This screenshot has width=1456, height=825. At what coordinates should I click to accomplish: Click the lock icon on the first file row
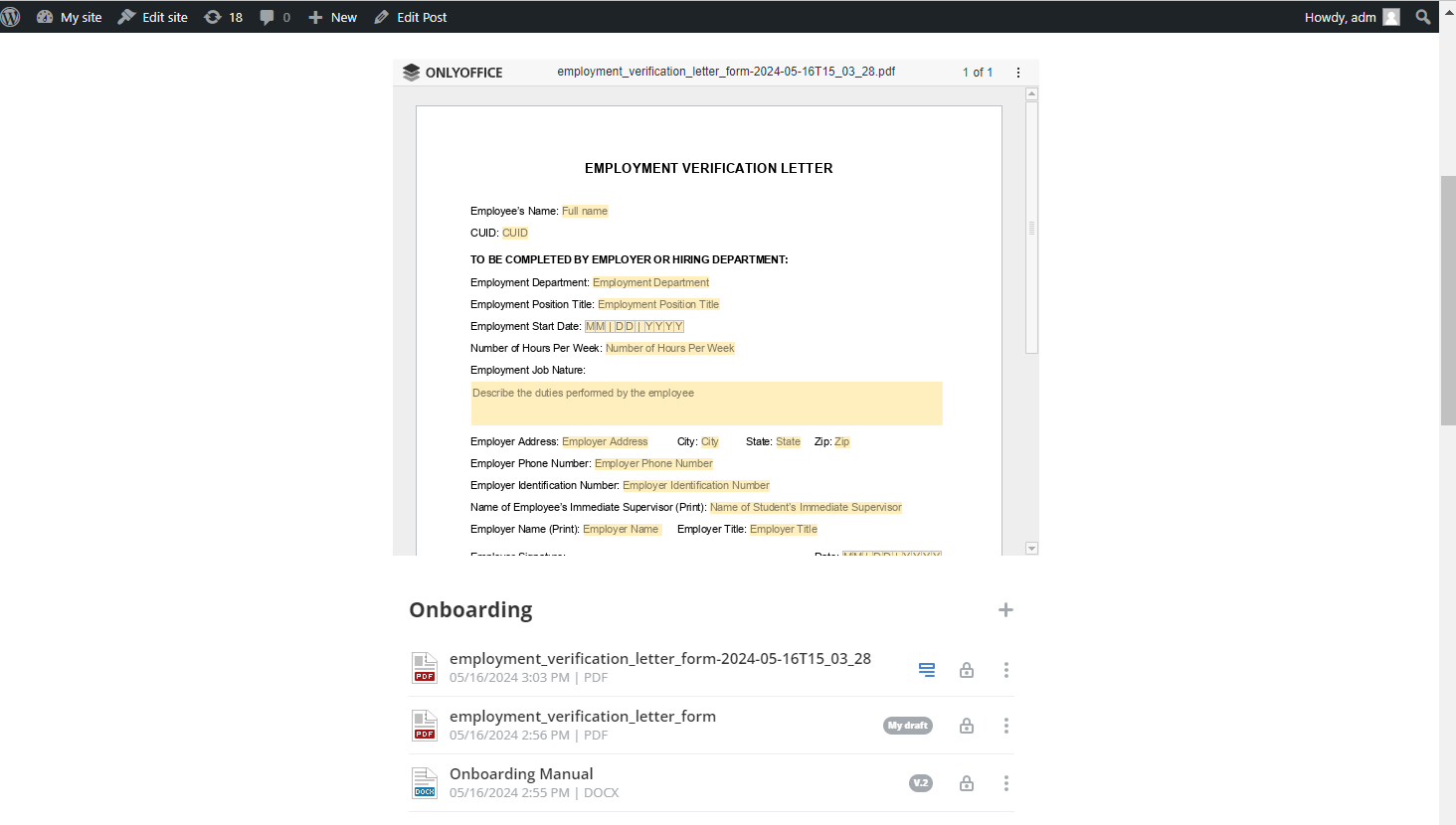point(967,670)
